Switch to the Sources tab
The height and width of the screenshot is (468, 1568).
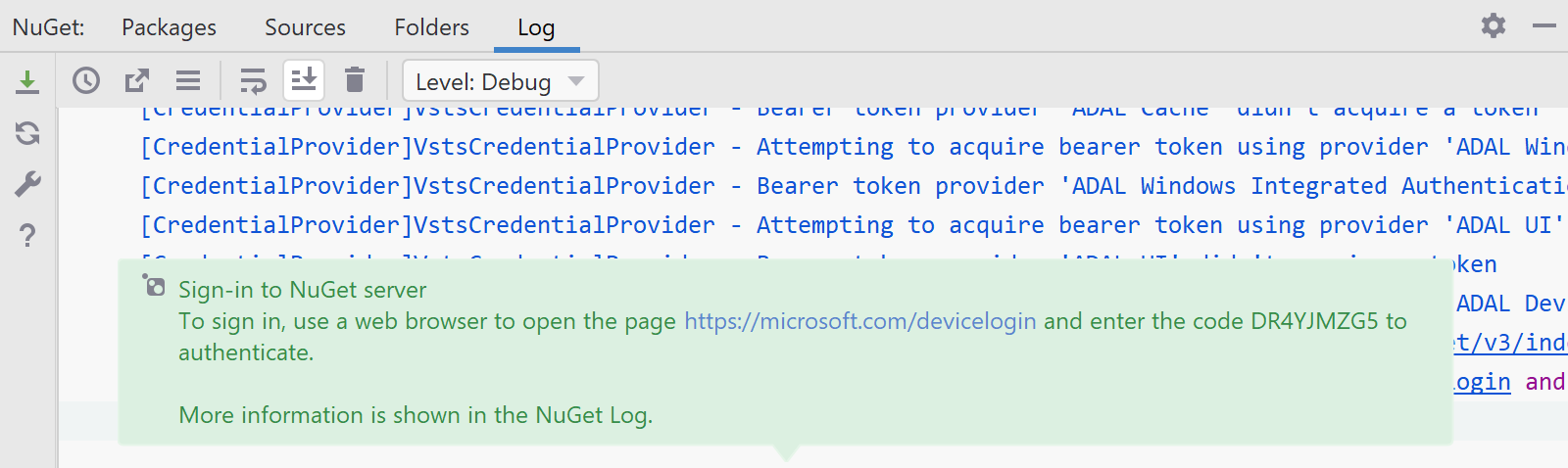(305, 27)
